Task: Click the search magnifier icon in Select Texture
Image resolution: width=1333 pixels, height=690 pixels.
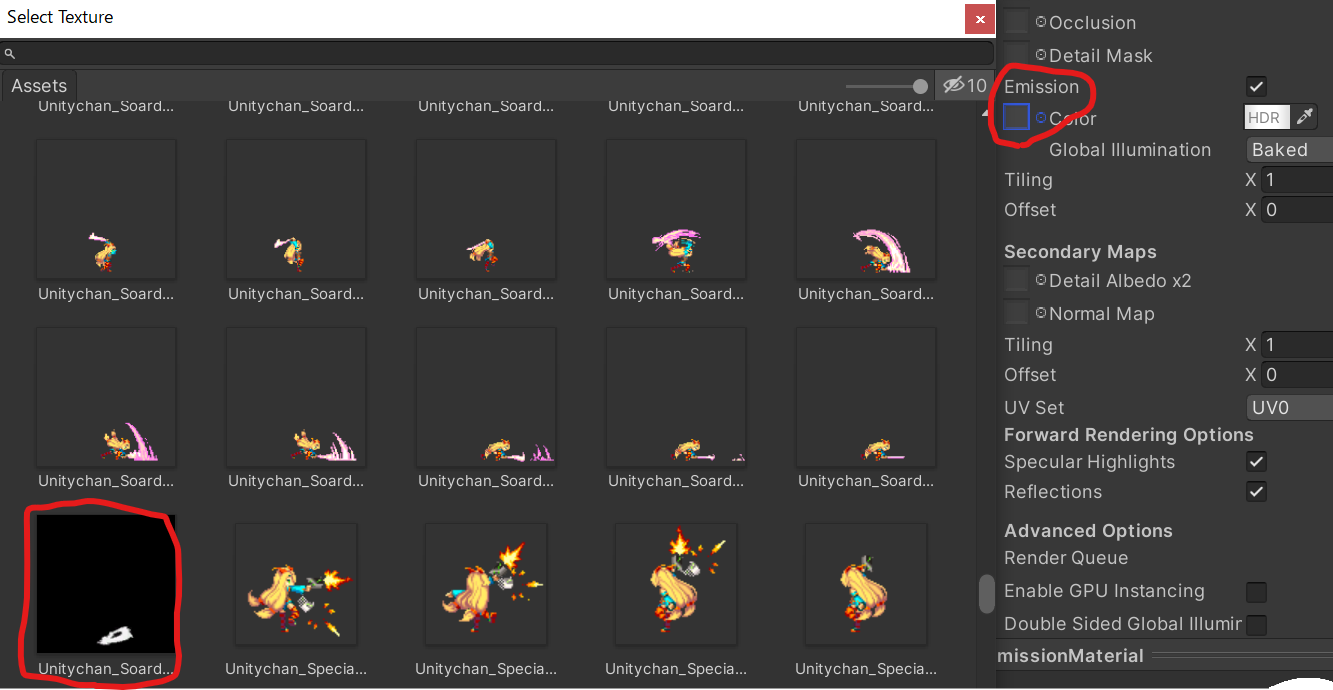Action: coord(10,54)
